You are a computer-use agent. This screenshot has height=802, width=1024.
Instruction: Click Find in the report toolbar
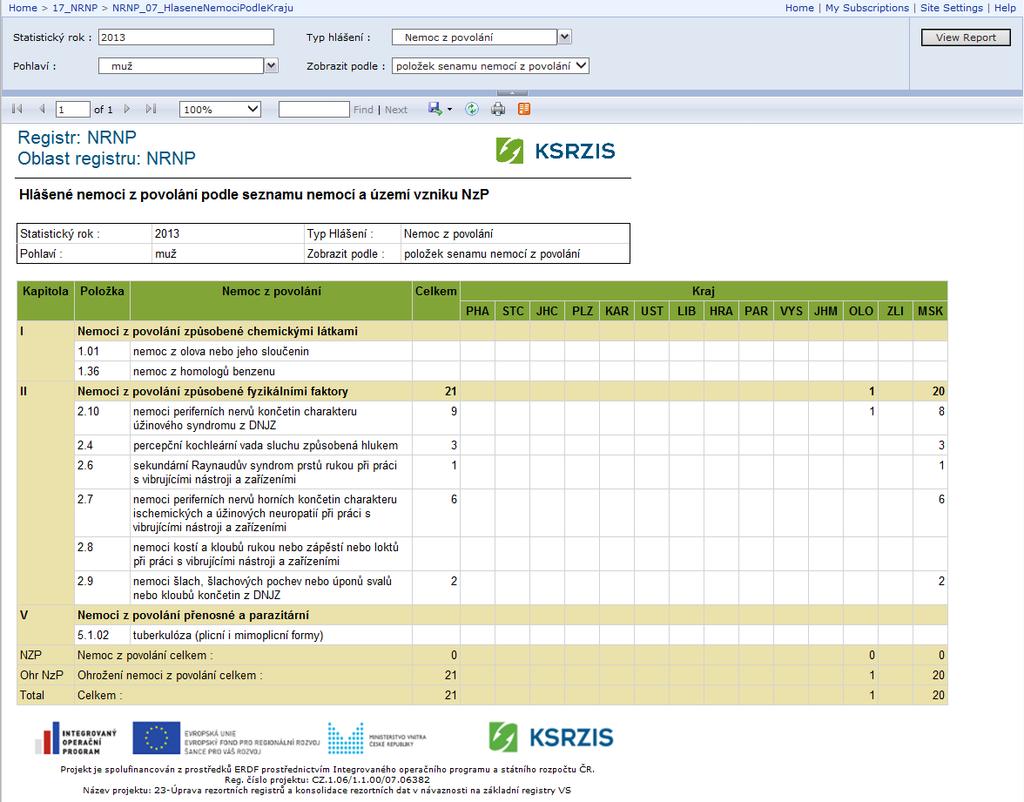point(363,110)
